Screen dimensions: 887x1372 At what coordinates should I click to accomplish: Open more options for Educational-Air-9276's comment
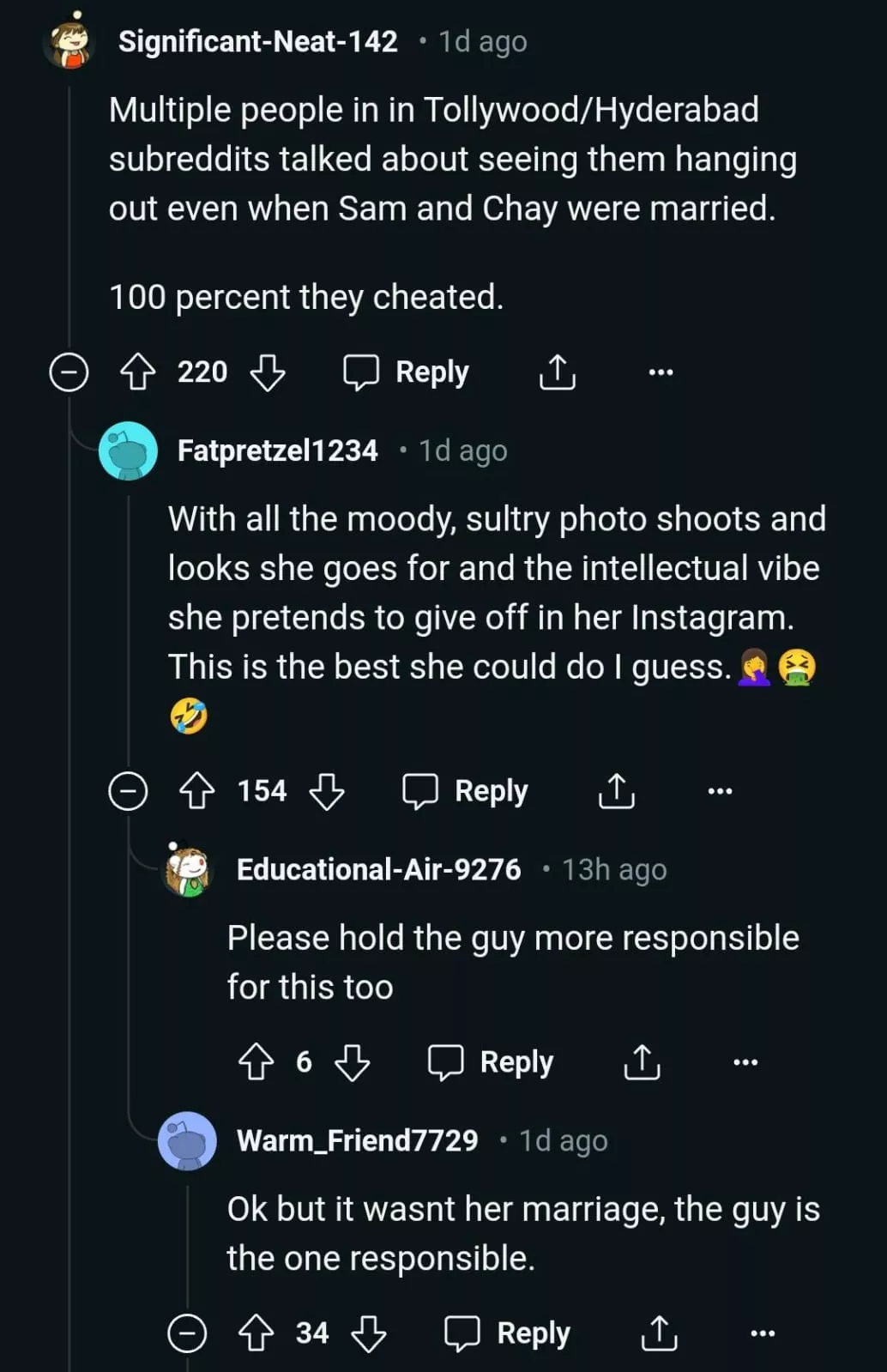(745, 1062)
